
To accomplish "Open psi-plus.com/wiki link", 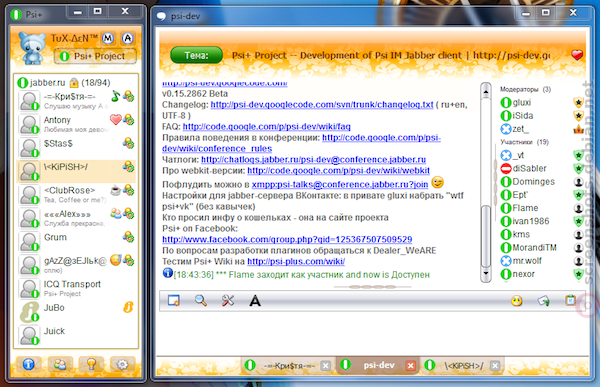I will point(296,261).
